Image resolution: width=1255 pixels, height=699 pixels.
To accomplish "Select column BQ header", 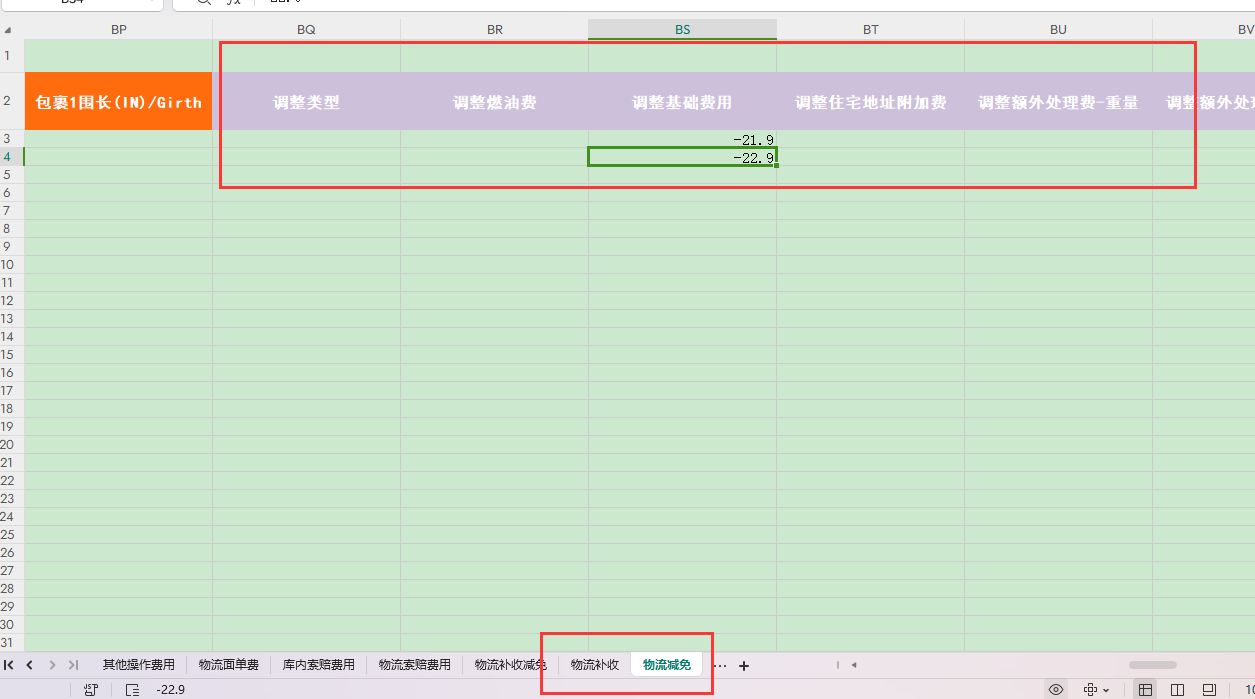I will [x=306, y=30].
